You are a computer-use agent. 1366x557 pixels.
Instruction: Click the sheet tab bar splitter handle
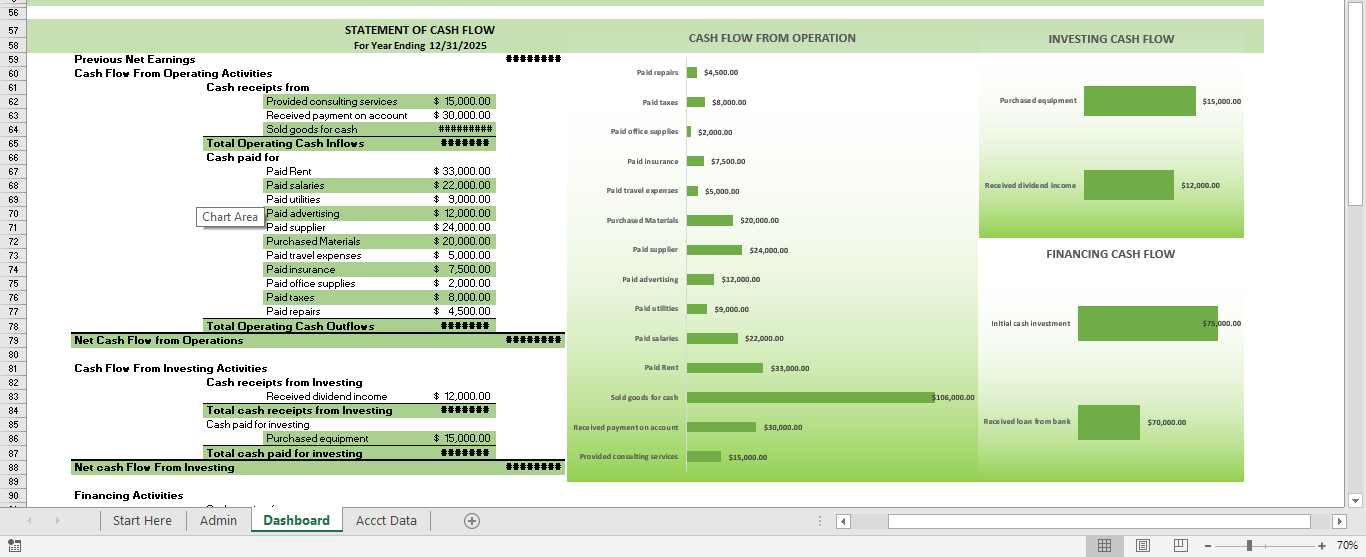820,521
